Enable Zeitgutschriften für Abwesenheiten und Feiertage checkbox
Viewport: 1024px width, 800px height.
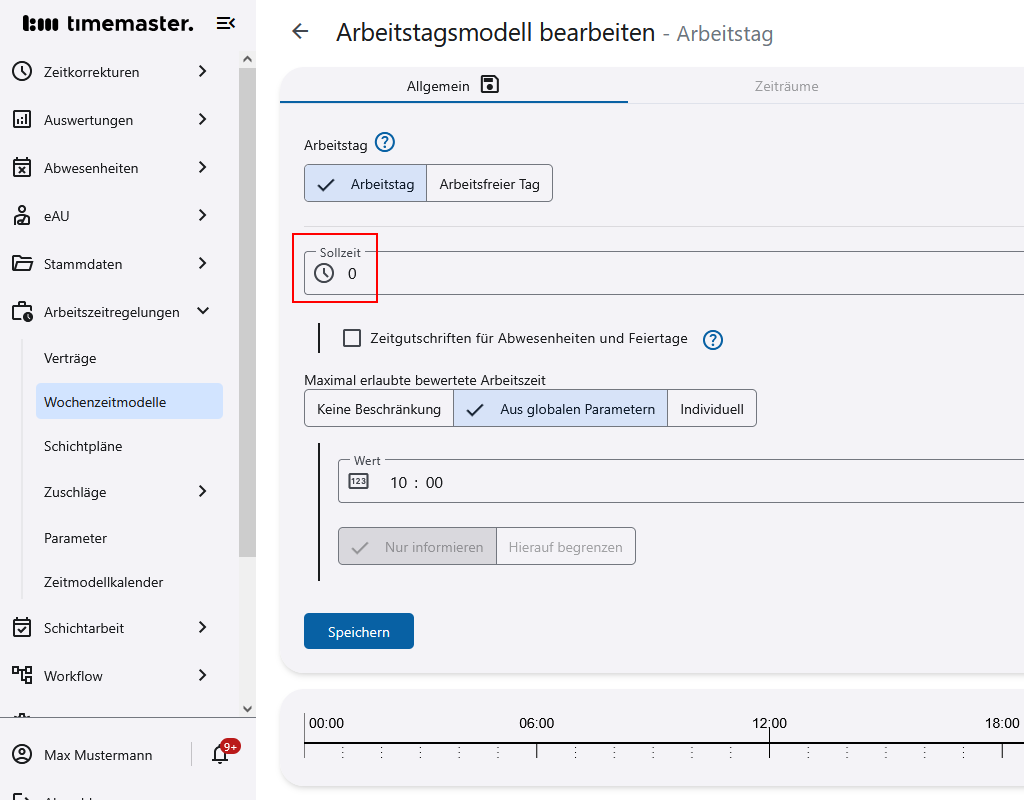(x=352, y=338)
